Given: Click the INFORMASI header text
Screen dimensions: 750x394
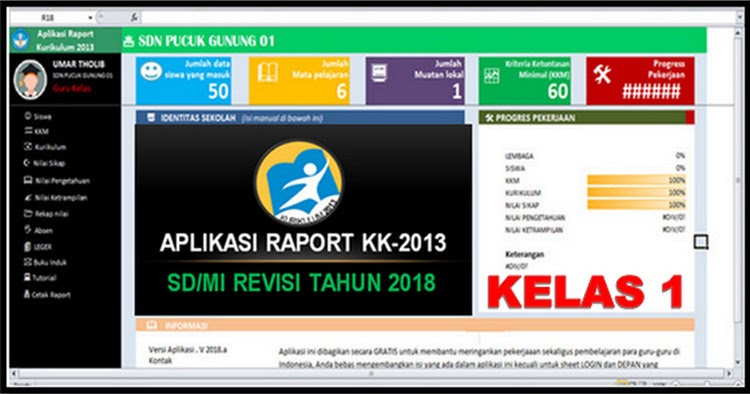Looking at the screenshot, I should tap(186, 326).
